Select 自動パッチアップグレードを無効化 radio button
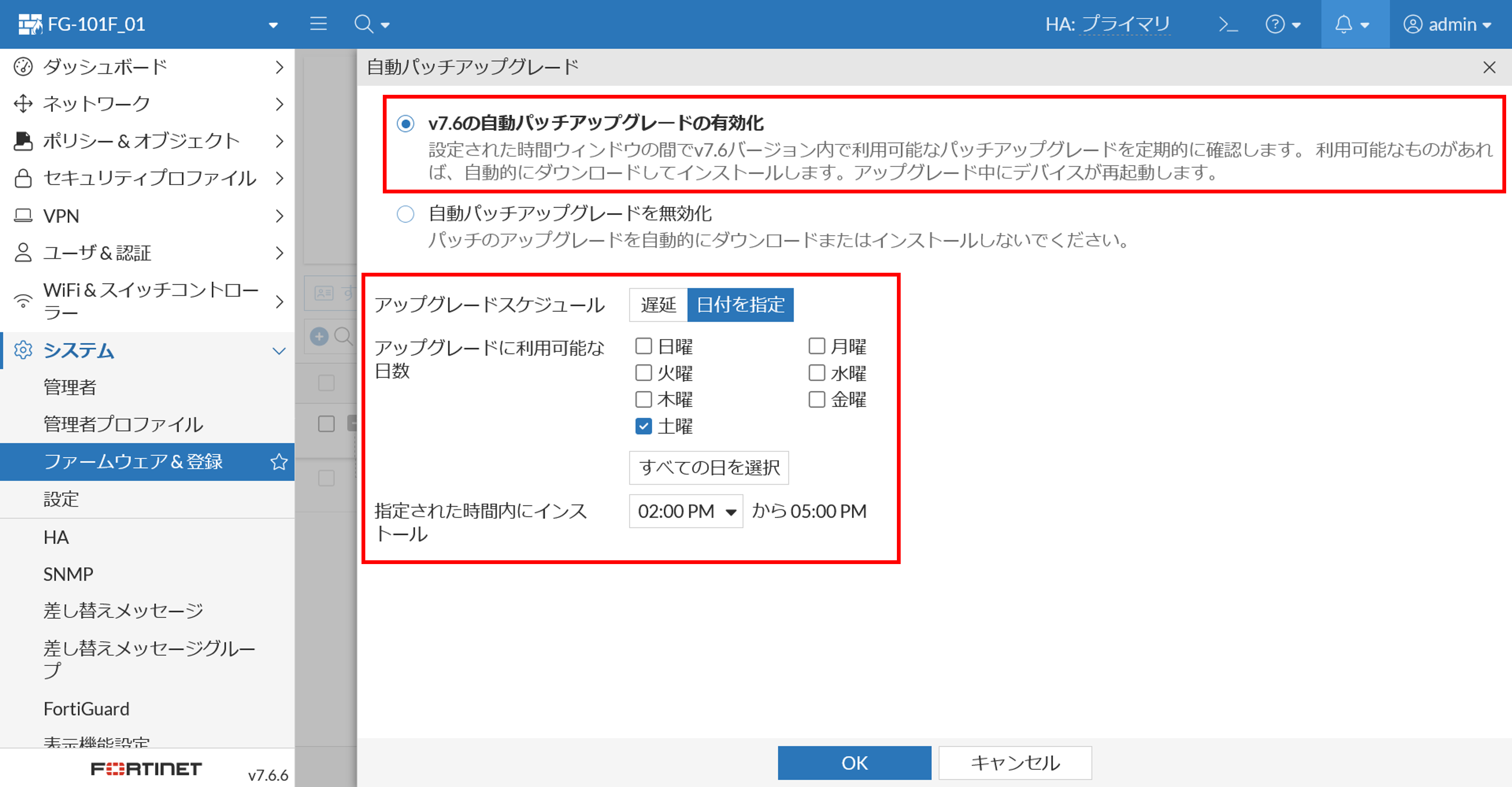Screen dimensions: 1512x787 405,214
